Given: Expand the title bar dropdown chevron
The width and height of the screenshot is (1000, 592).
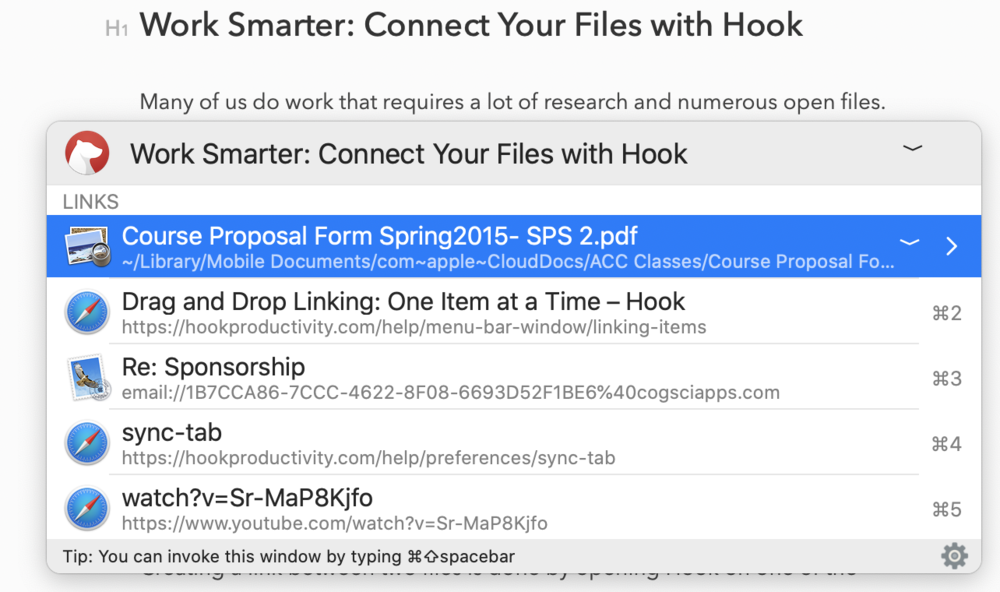Looking at the screenshot, I should click(913, 149).
